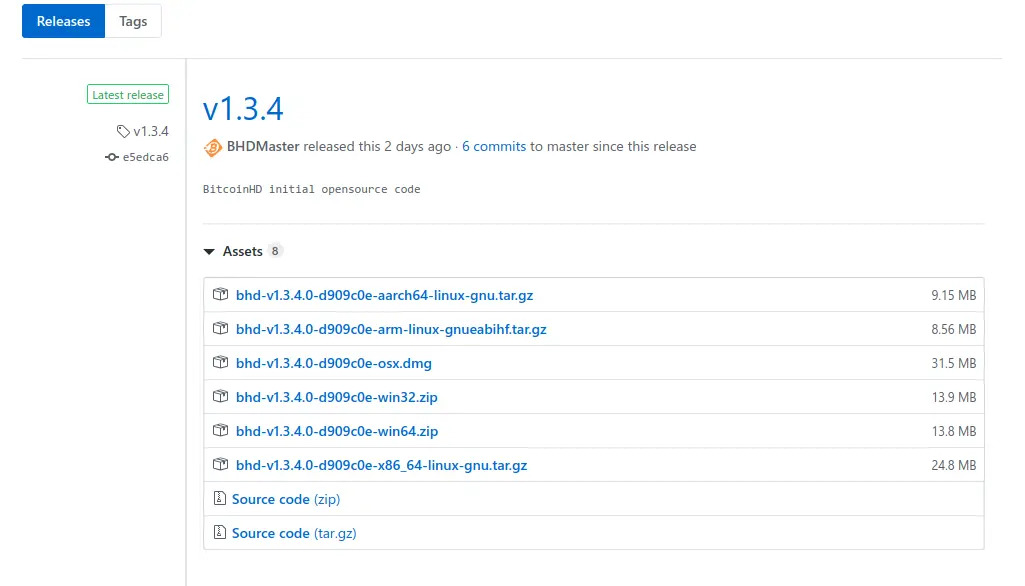1025x586 pixels.
Task: Click zip file icon for Source code (zip)
Action: [220, 498]
